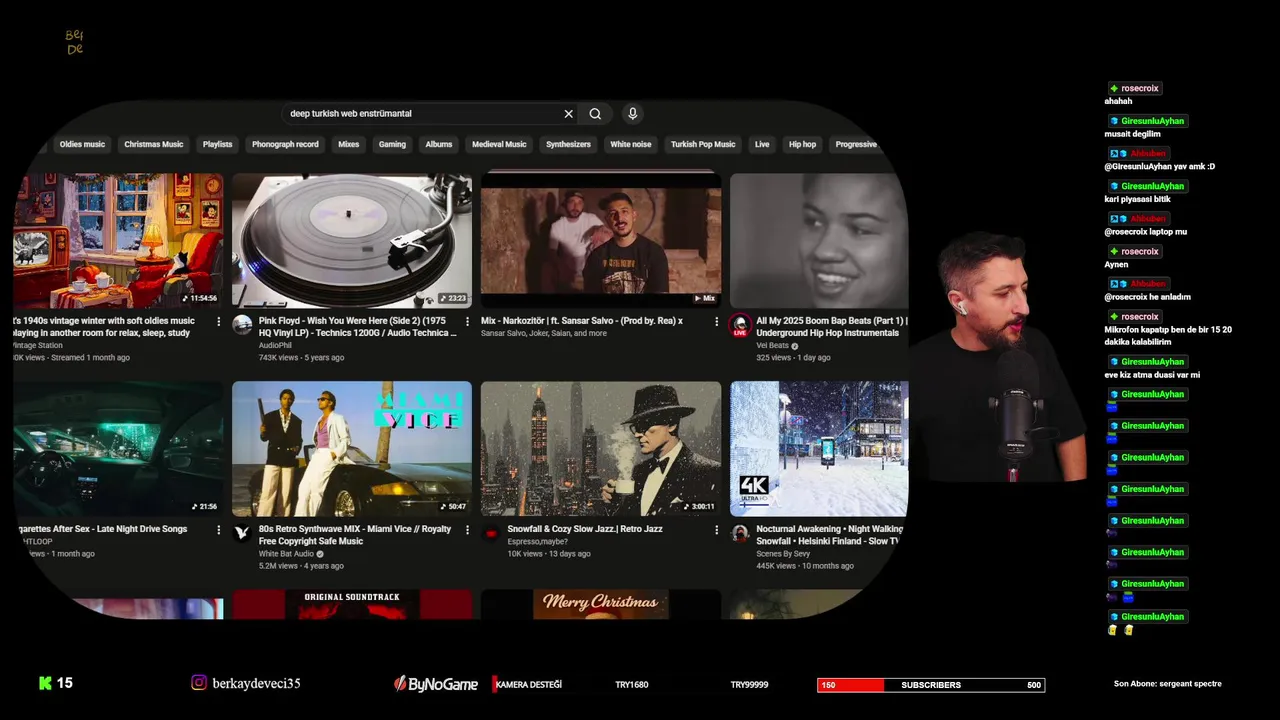Screen dimensions: 1280x720
Task: Open the Narkozitör mix thumbnail
Action: (x=601, y=240)
